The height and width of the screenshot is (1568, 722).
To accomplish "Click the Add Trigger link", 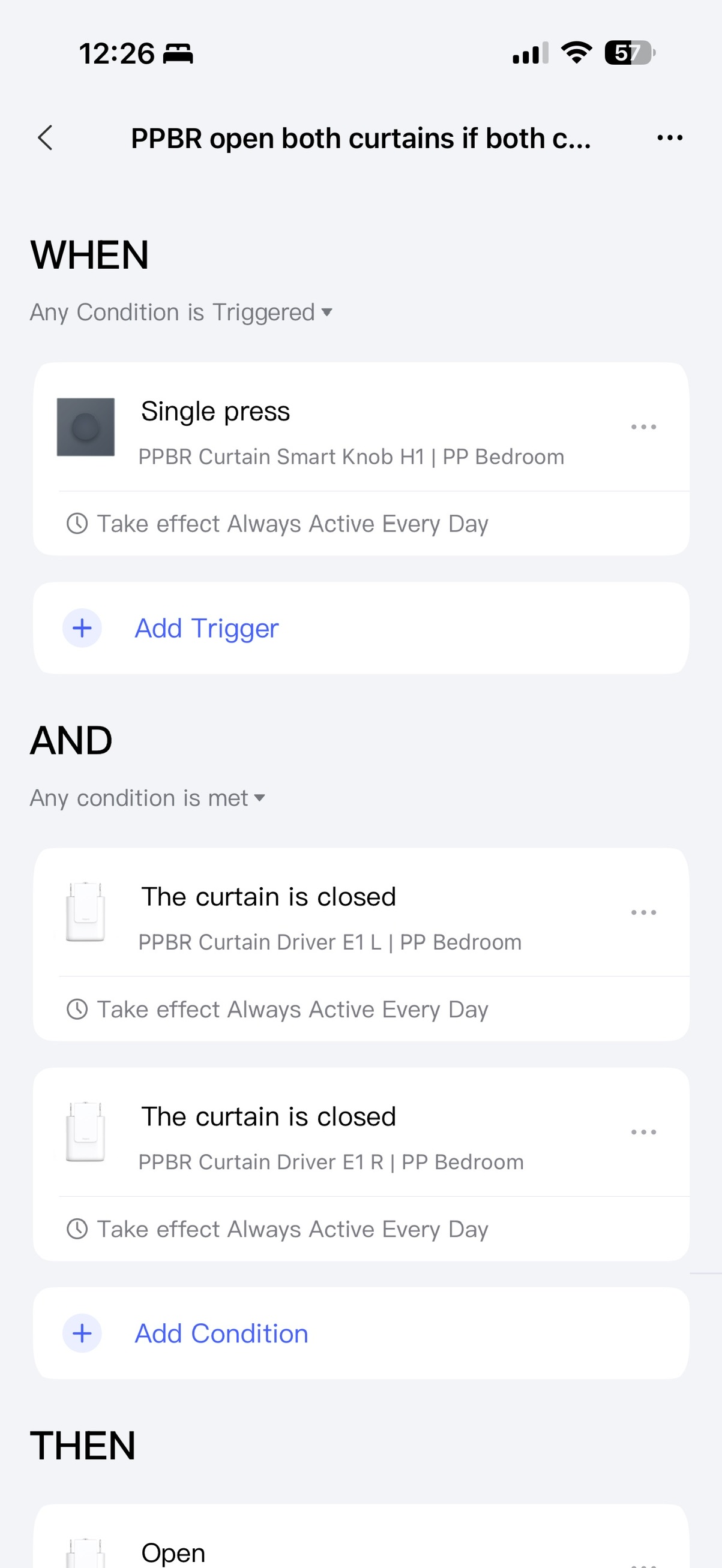I will click(206, 628).
